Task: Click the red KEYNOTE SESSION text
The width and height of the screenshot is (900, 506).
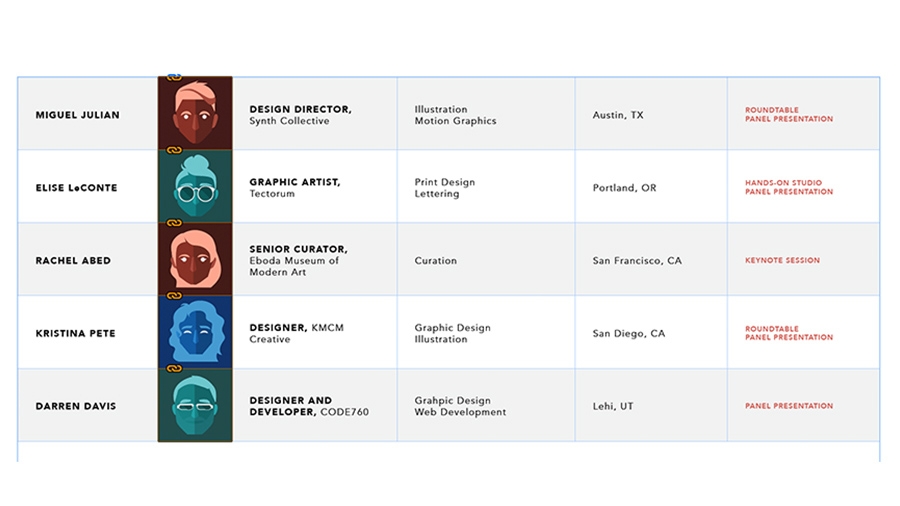Action: point(782,261)
